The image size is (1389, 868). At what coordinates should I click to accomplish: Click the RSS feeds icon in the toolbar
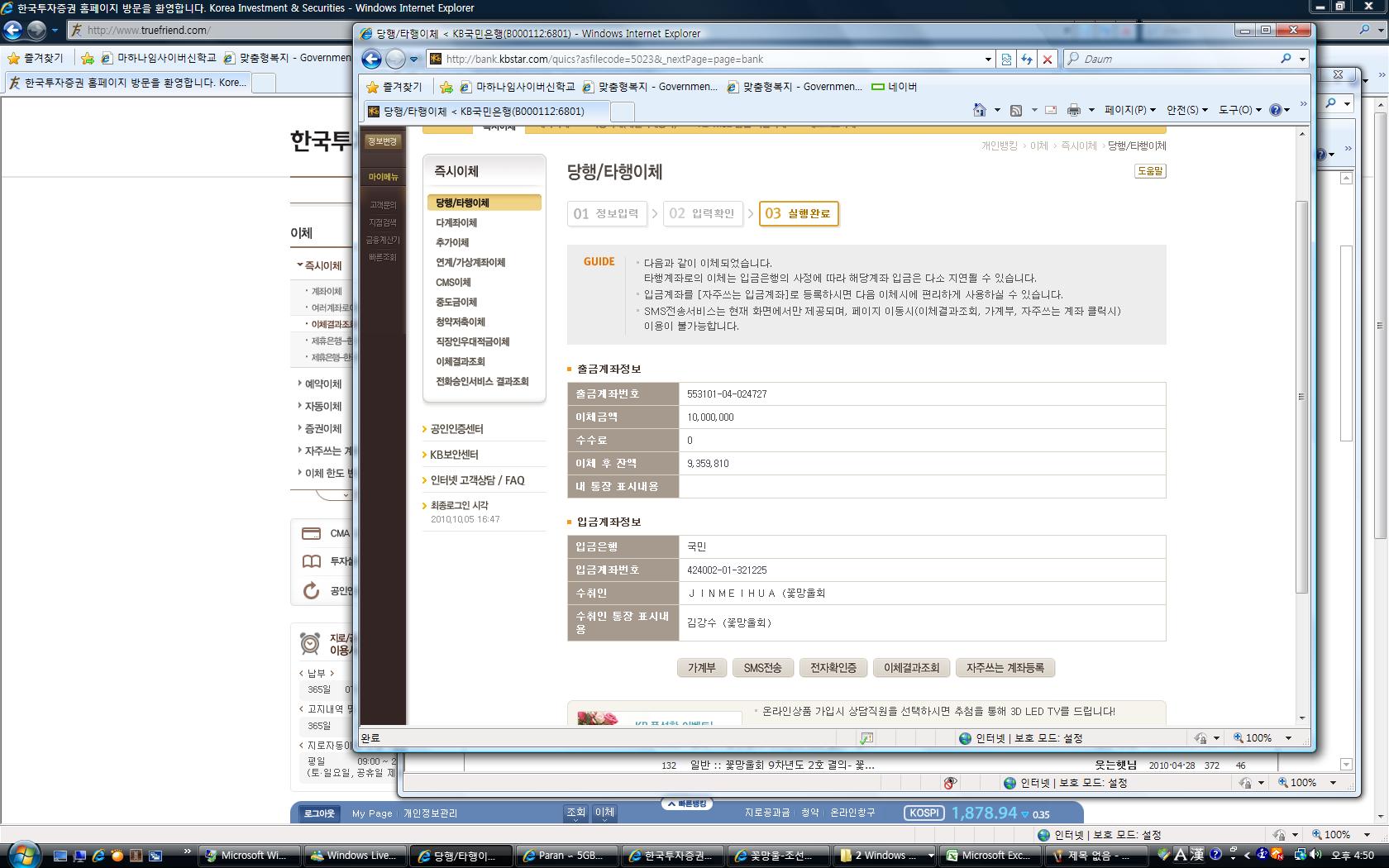pos(1016,110)
